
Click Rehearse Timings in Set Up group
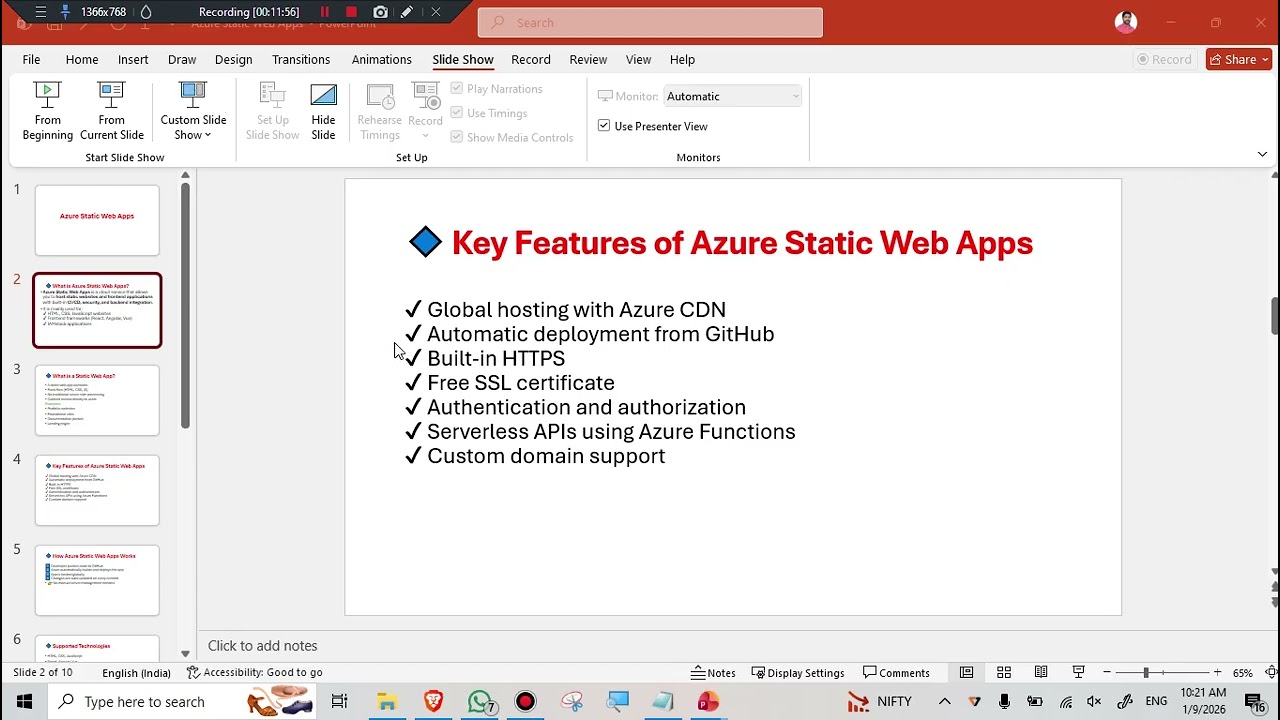379,112
